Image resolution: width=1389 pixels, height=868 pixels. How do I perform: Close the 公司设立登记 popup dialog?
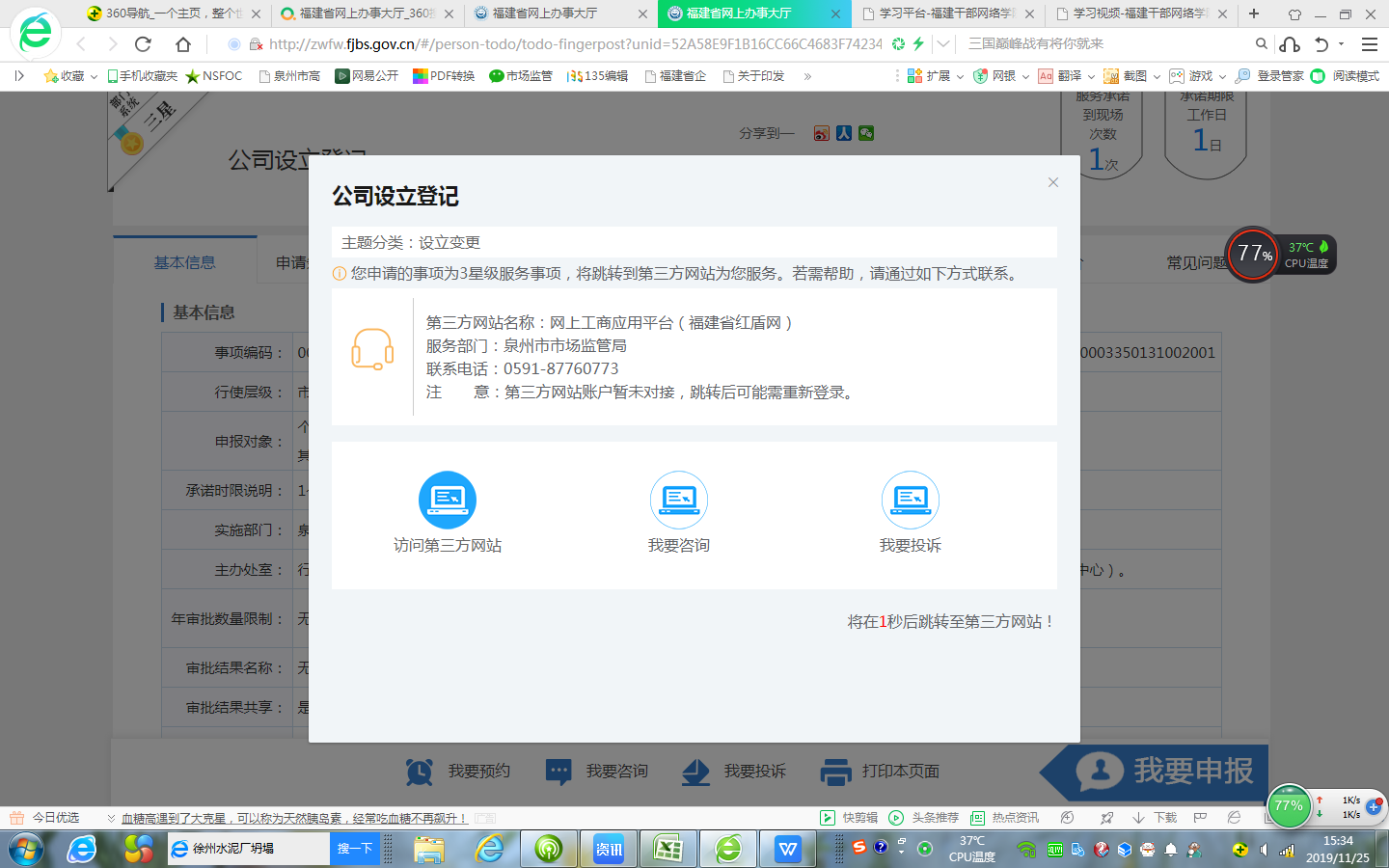(1053, 182)
